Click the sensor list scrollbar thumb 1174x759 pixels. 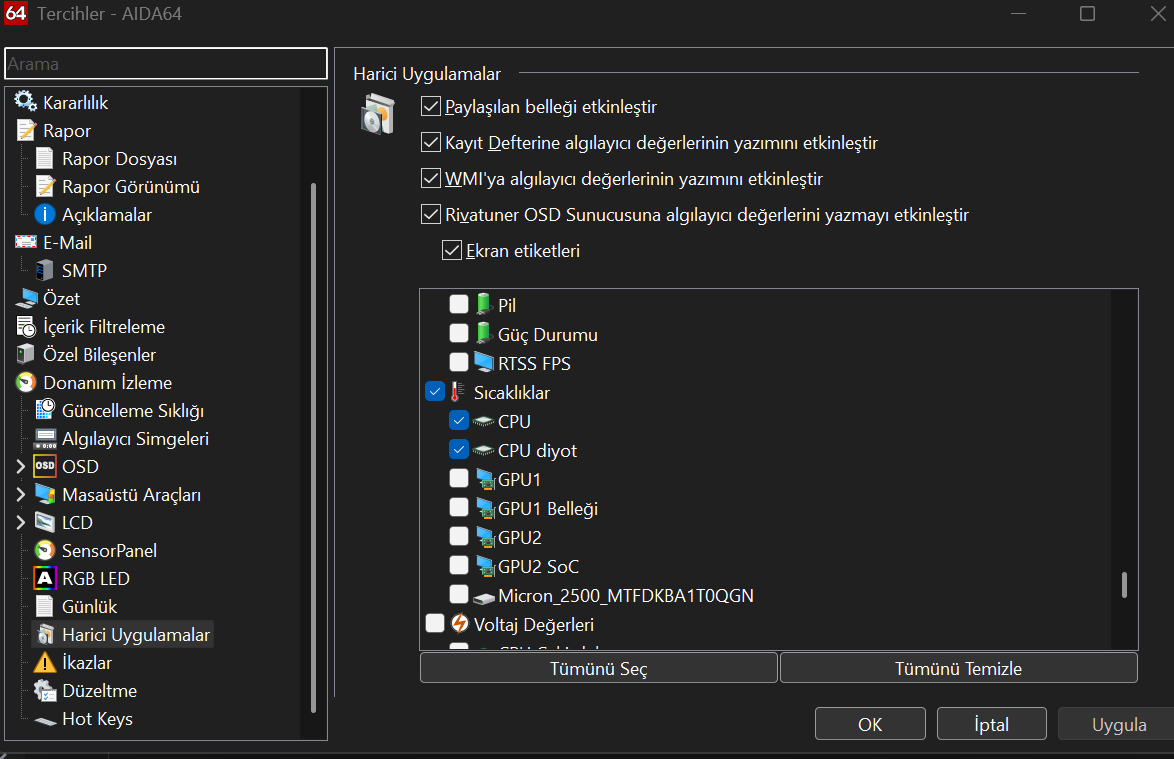click(1124, 585)
